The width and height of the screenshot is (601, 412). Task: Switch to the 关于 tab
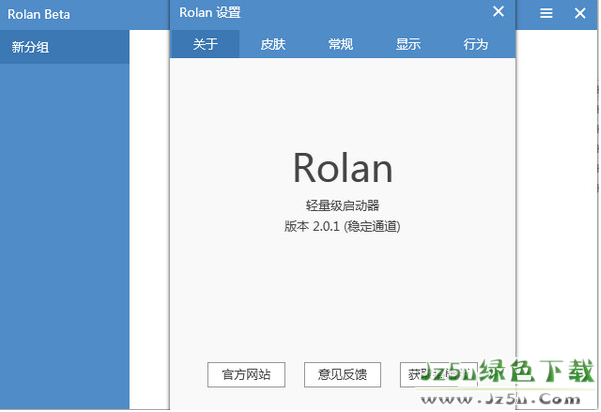(205, 44)
